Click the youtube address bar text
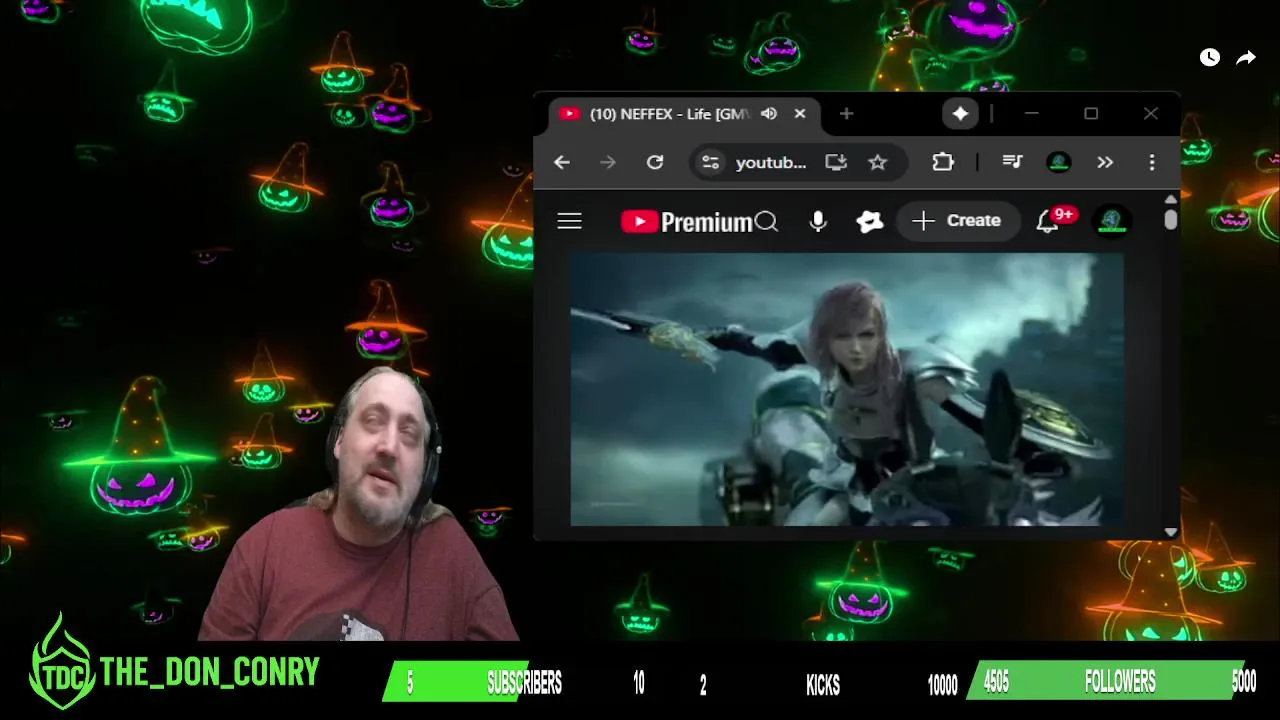 (771, 162)
